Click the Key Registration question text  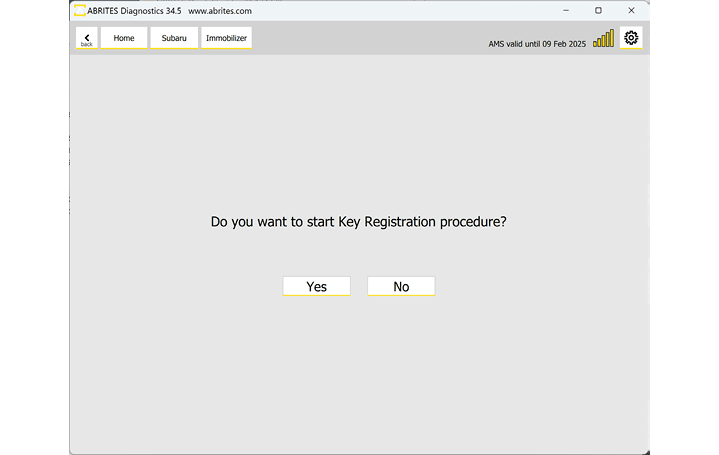coord(358,222)
